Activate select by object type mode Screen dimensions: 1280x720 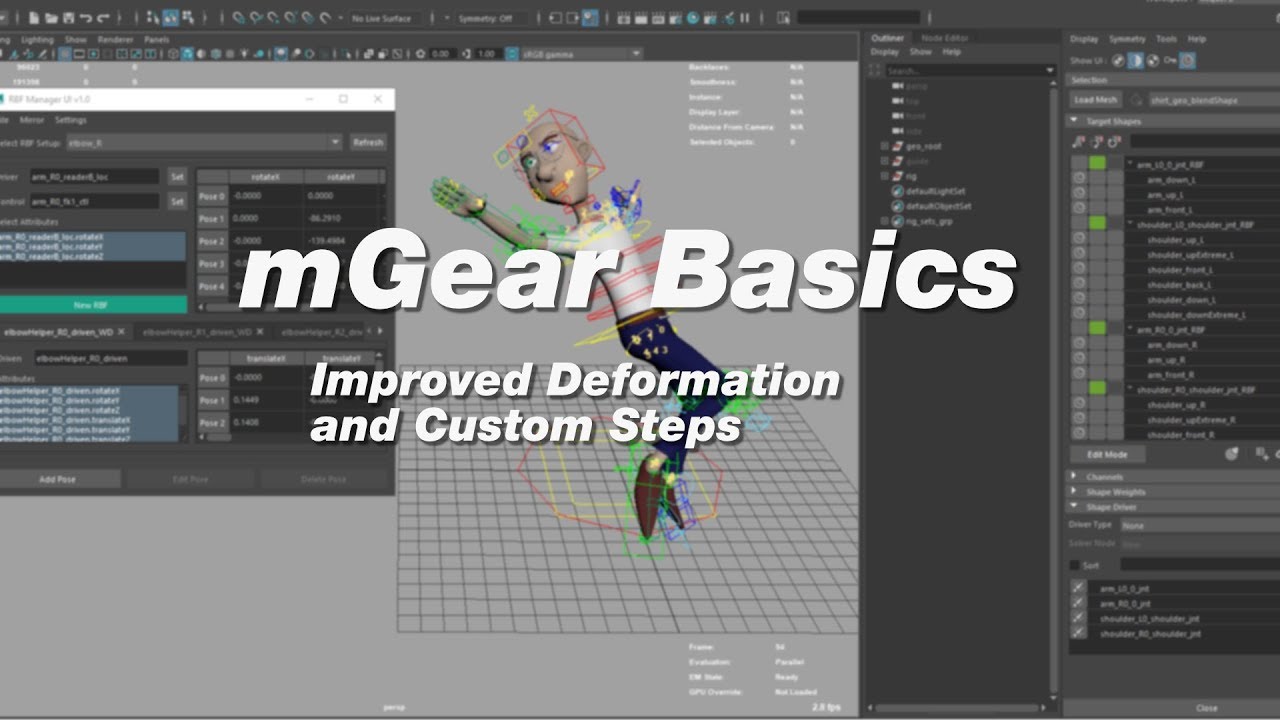tap(171, 18)
